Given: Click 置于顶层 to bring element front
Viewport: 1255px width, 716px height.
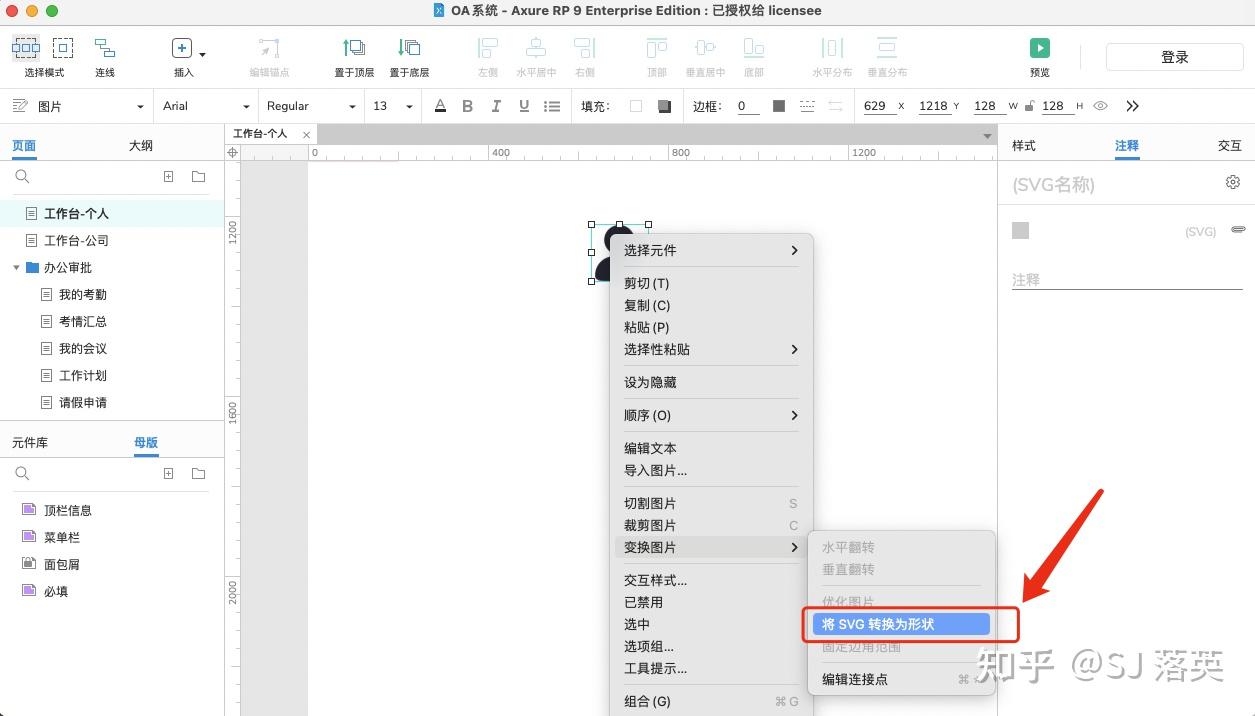Looking at the screenshot, I should pyautogui.click(x=355, y=47).
